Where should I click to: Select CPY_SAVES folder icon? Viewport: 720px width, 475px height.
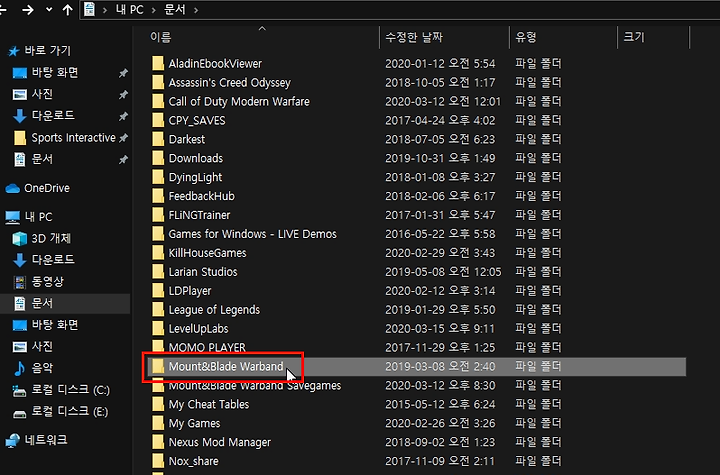point(158,120)
